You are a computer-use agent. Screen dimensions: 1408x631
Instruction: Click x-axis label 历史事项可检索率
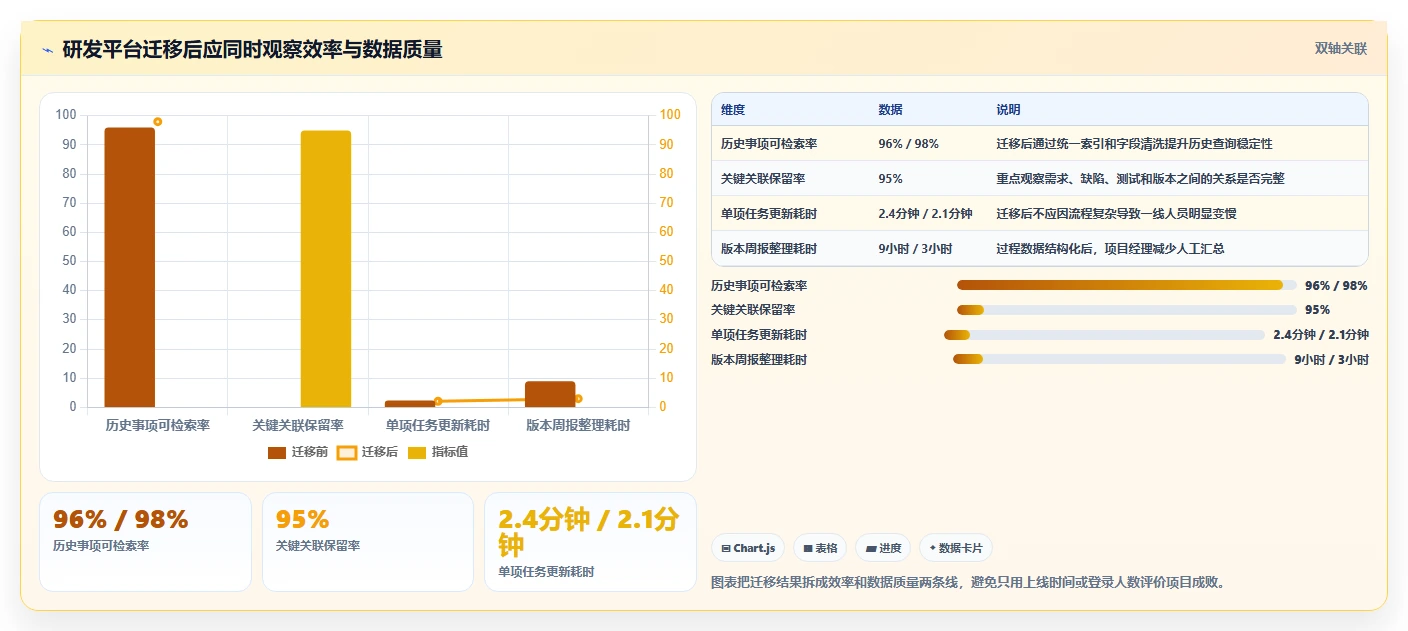pos(158,425)
